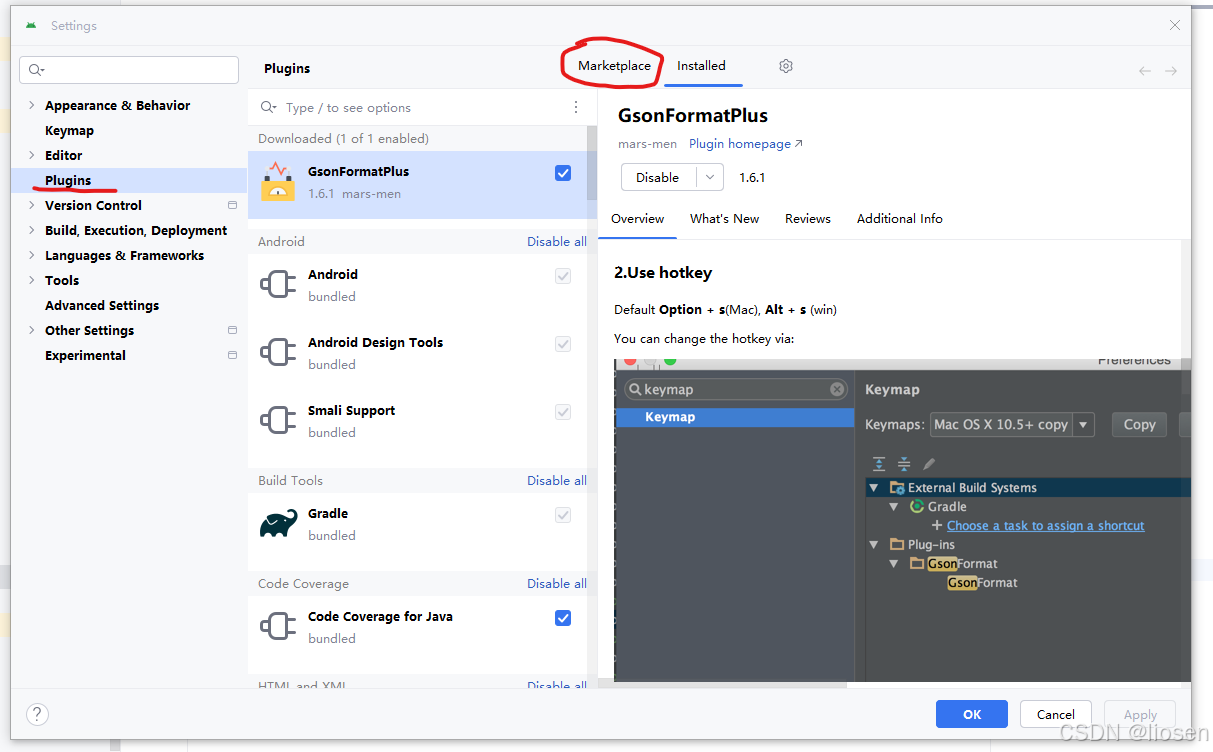This screenshot has width=1213, height=752.
Task: Select Experimental in the settings tree
Action: click(x=85, y=355)
